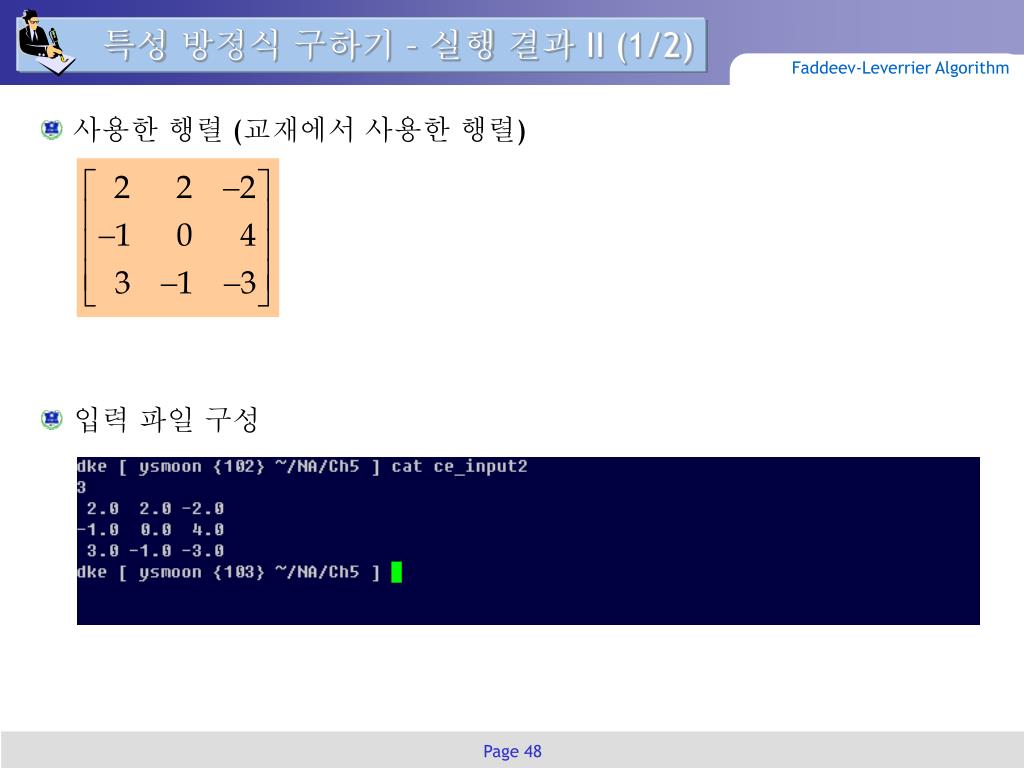The image size is (1024, 768).
Task: Click the matrix entry 4 in the middle row
Action: point(248,235)
